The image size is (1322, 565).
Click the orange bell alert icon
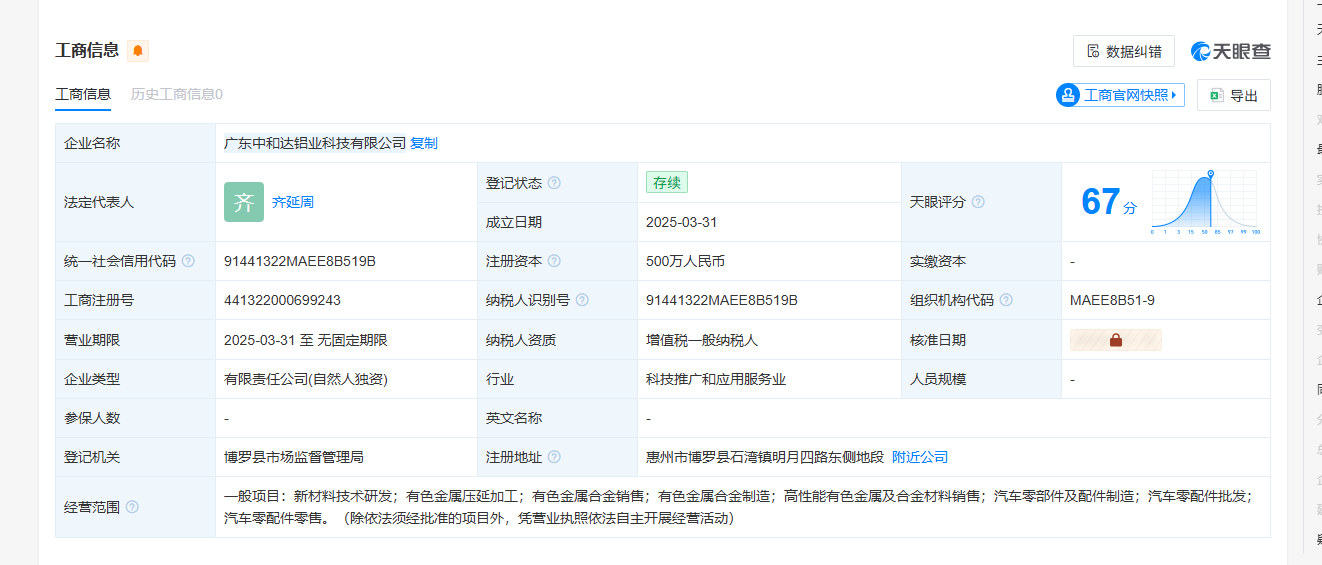click(138, 51)
